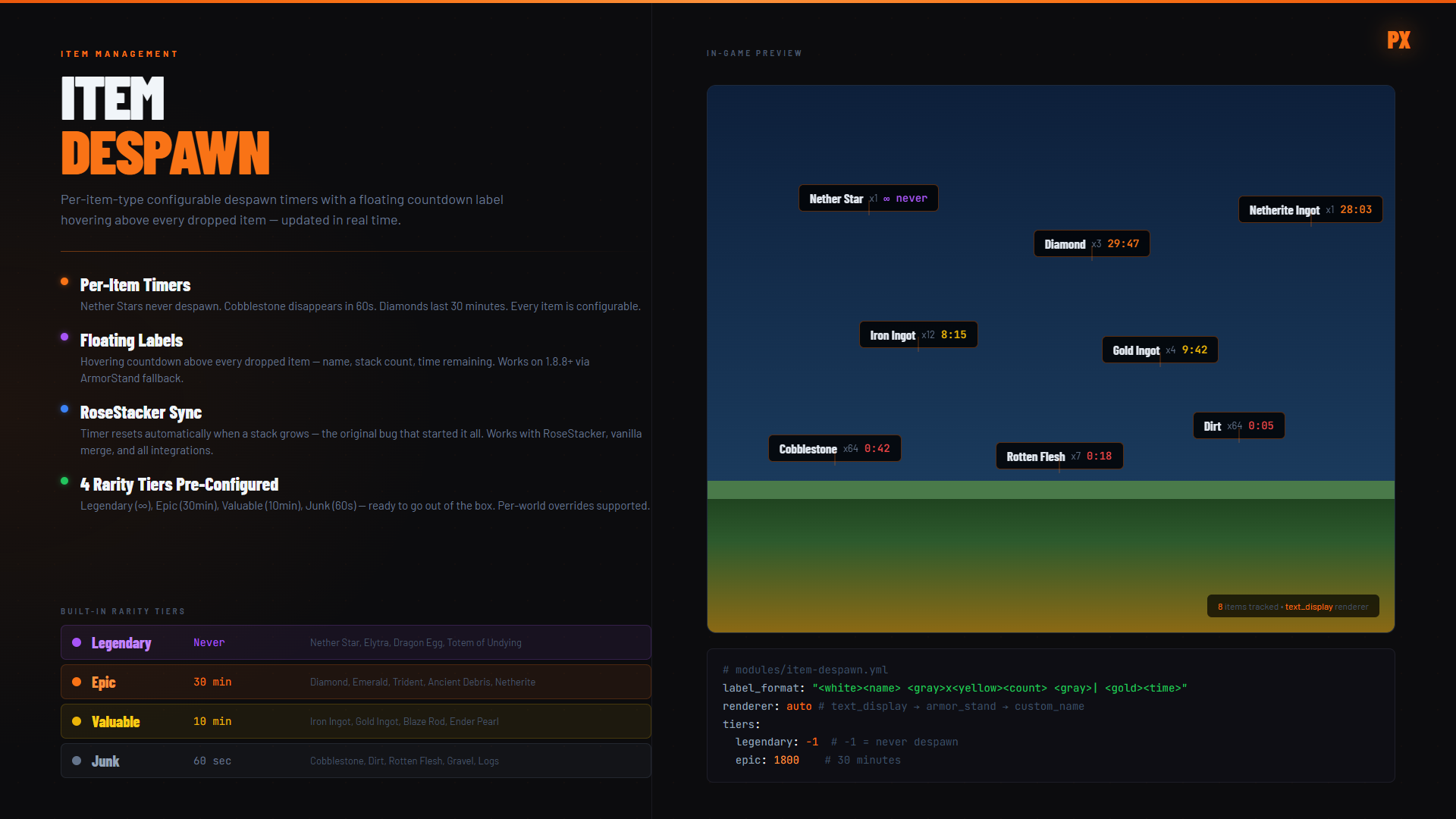The height and width of the screenshot is (819, 1456).
Task: Click the 'legendary: -1' config line
Action: click(846, 742)
